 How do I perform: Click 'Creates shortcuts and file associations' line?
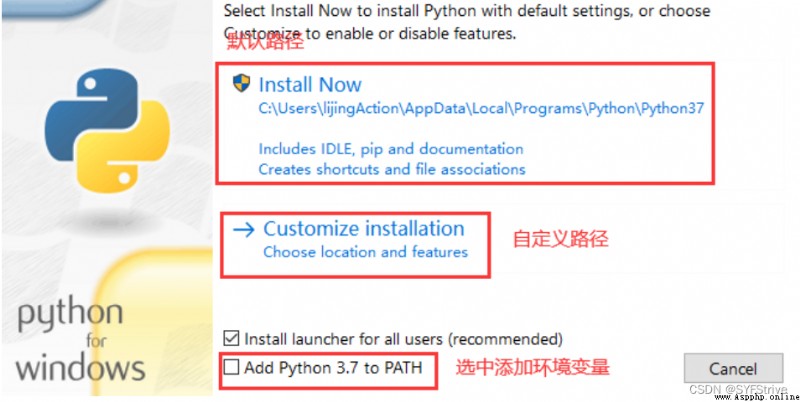click(x=392, y=169)
